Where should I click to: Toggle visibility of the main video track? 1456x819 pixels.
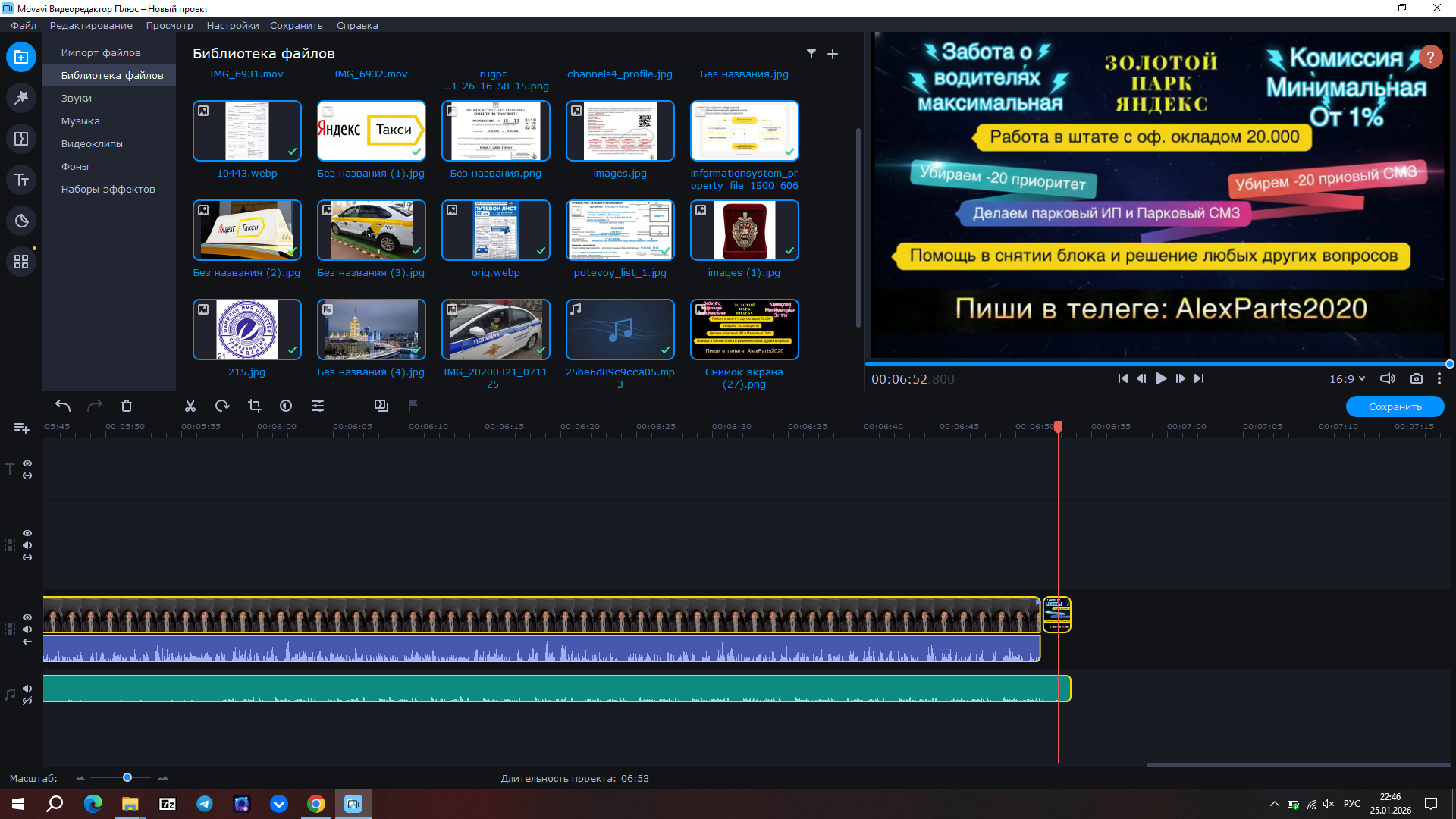(27, 617)
